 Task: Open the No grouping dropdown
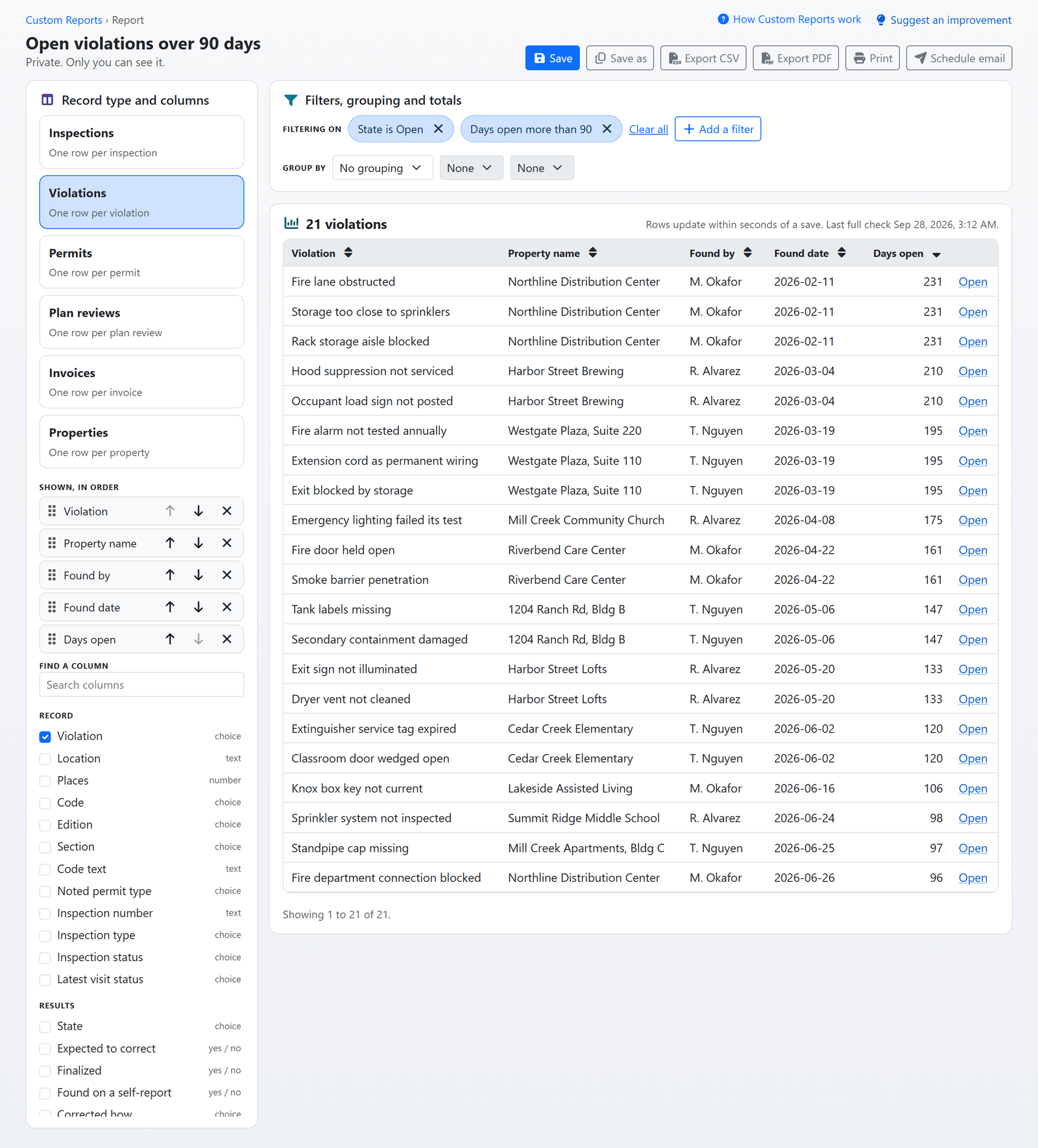[382, 168]
